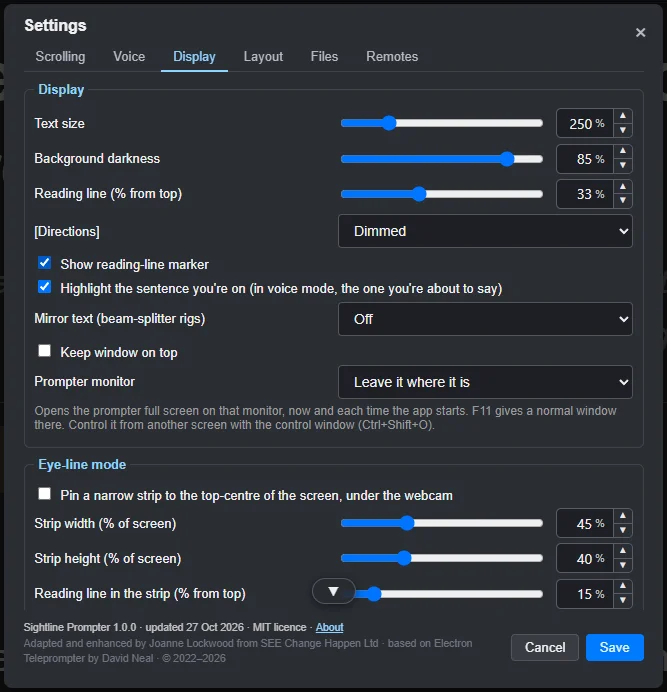The image size is (667, 692).
Task: Go to the Files tab
Action: pyautogui.click(x=324, y=56)
